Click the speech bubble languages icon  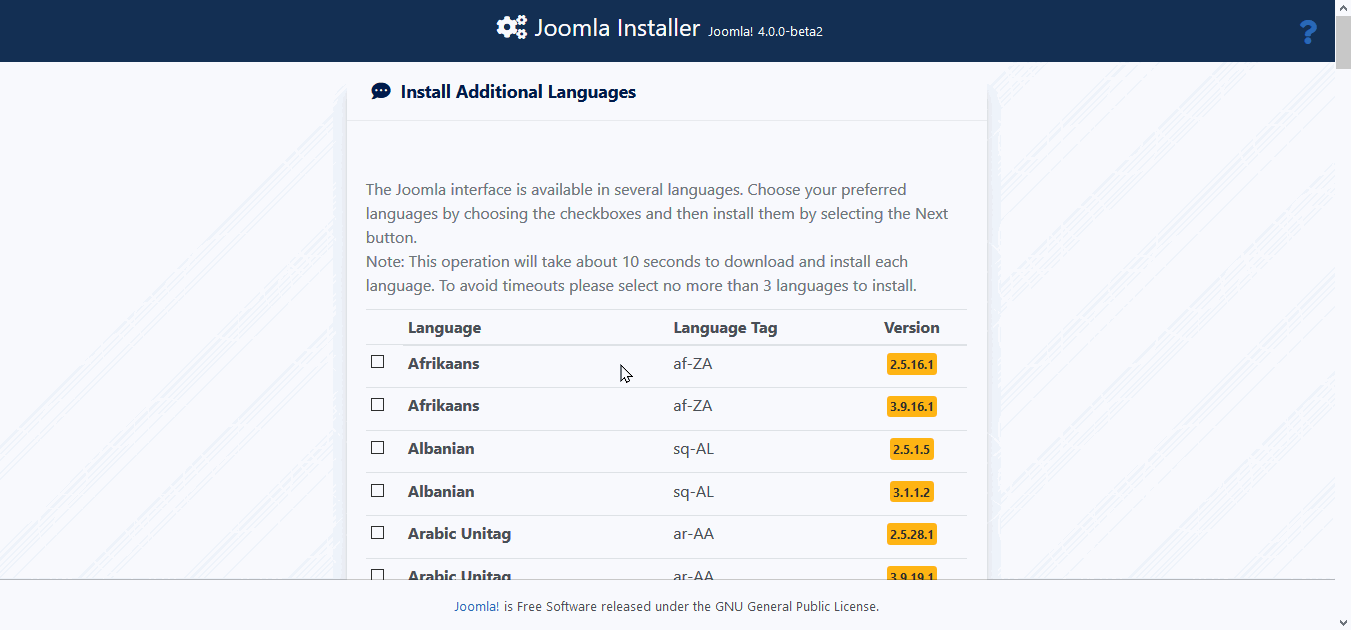pyautogui.click(x=381, y=92)
